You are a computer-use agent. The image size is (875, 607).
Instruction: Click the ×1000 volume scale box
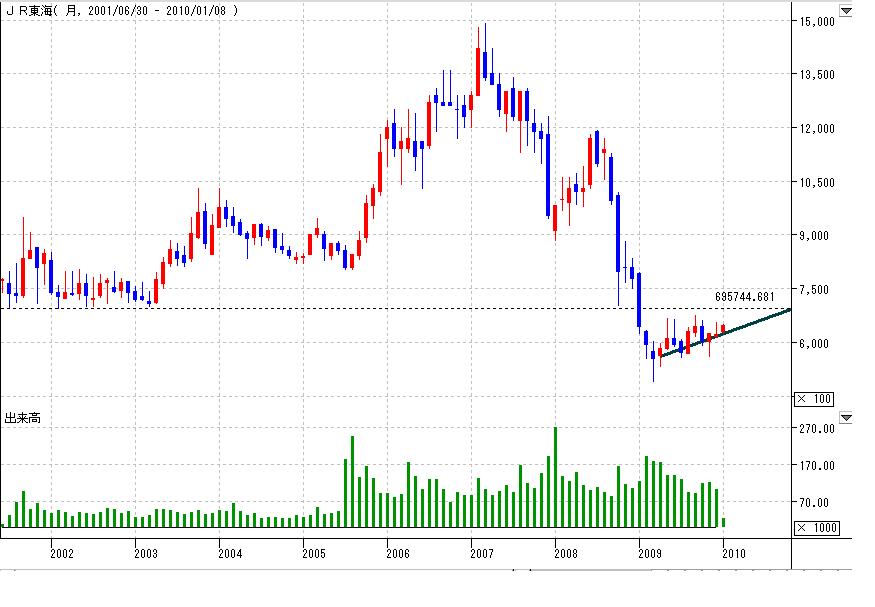coord(813,528)
